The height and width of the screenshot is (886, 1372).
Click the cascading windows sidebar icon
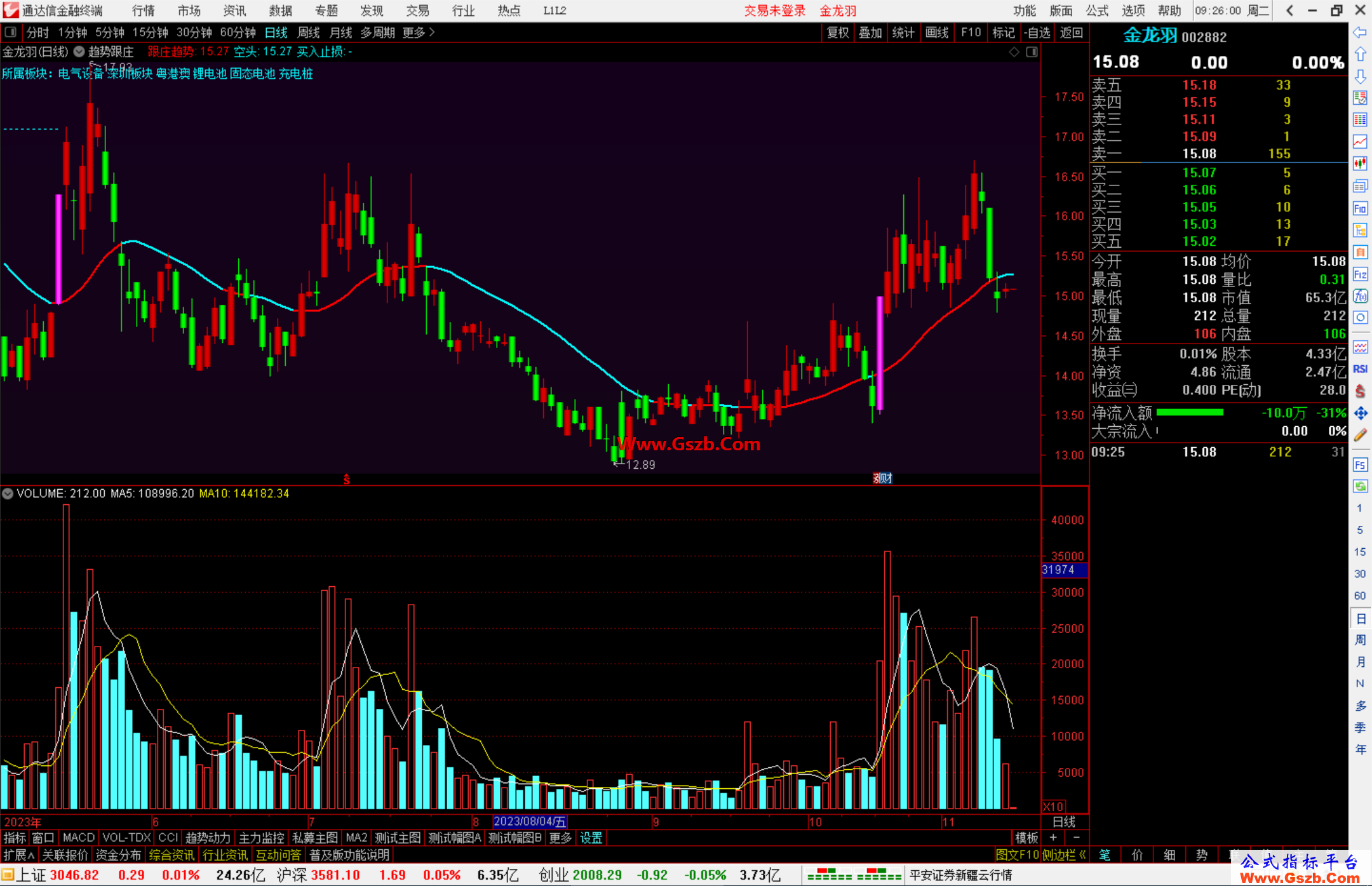[x=1360, y=186]
